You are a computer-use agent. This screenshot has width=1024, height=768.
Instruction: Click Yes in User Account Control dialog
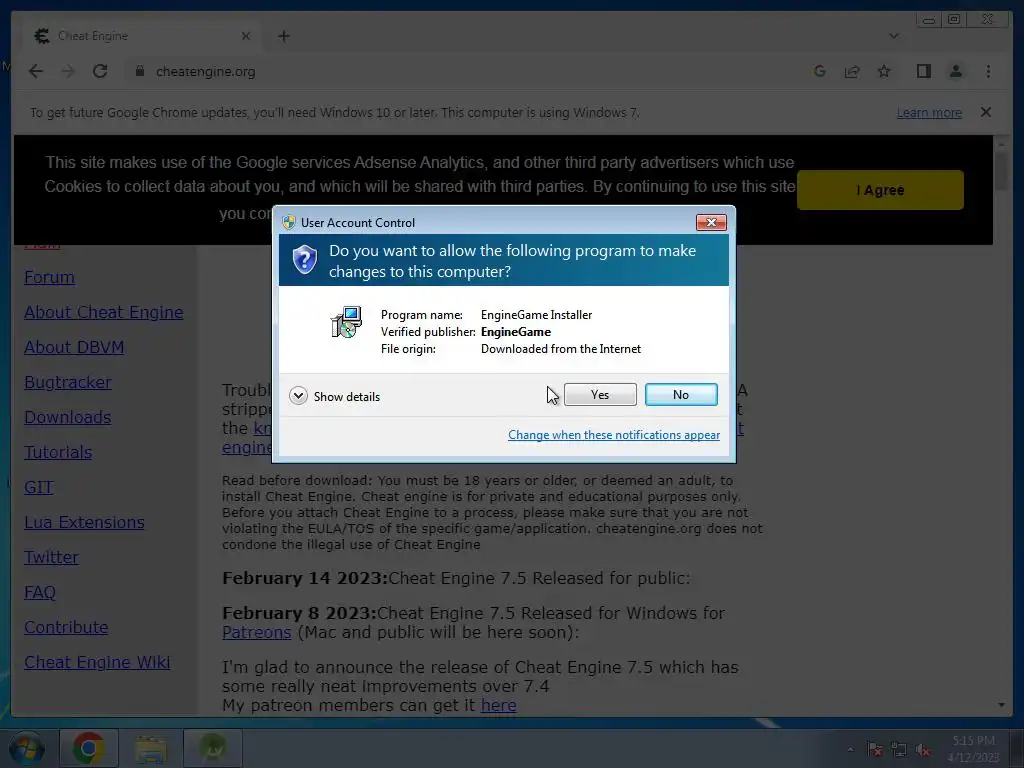tap(600, 394)
